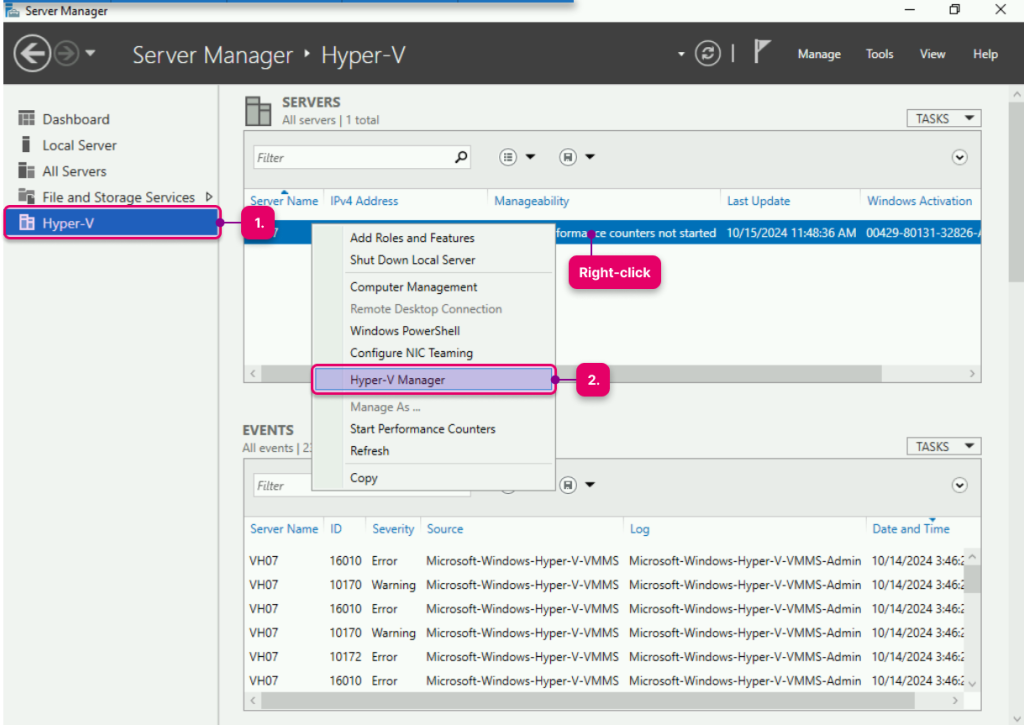
Task: Open the Manage menu
Action: [819, 54]
